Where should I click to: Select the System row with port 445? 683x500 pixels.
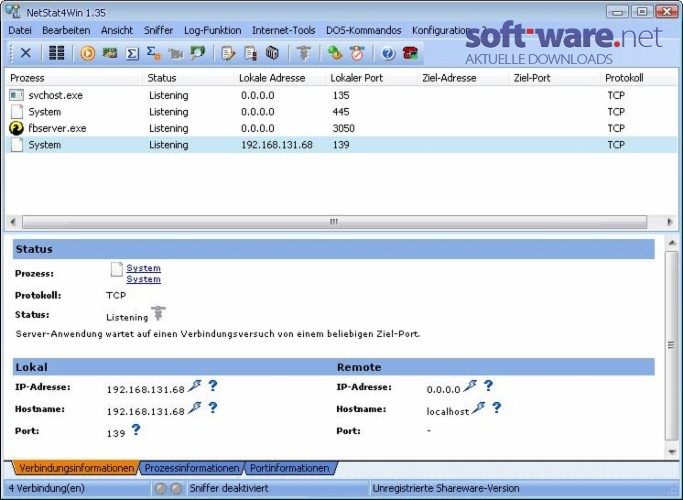pos(342,112)
